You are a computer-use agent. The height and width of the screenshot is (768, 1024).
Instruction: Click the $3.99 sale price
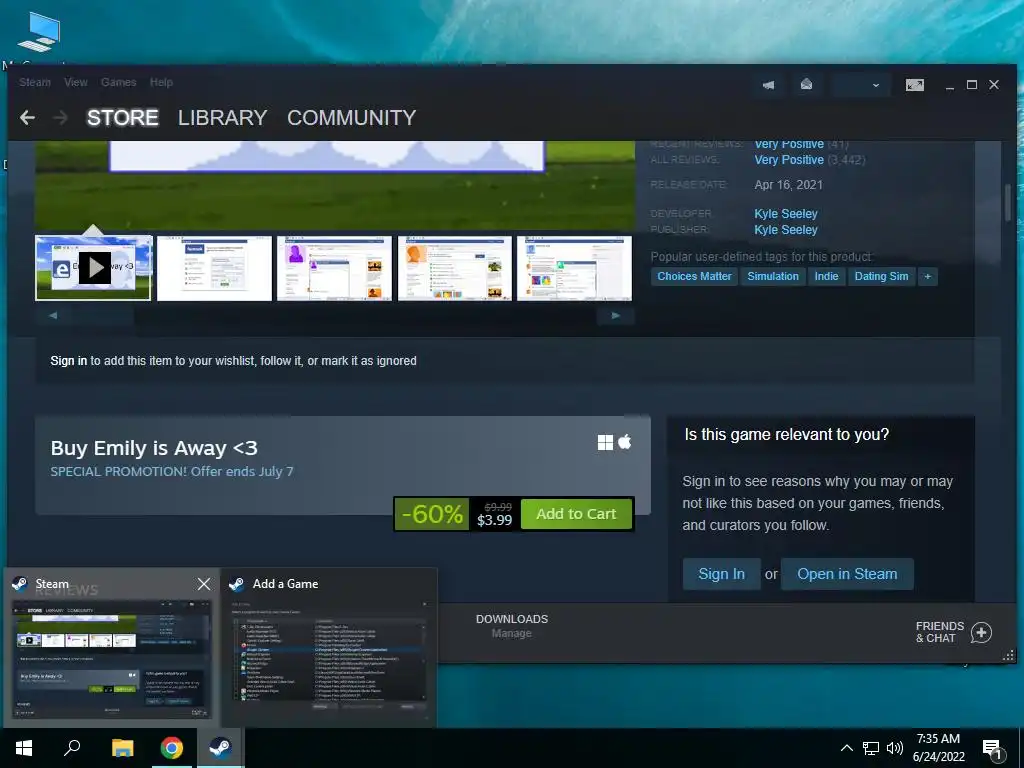click(x=494, y=520)
